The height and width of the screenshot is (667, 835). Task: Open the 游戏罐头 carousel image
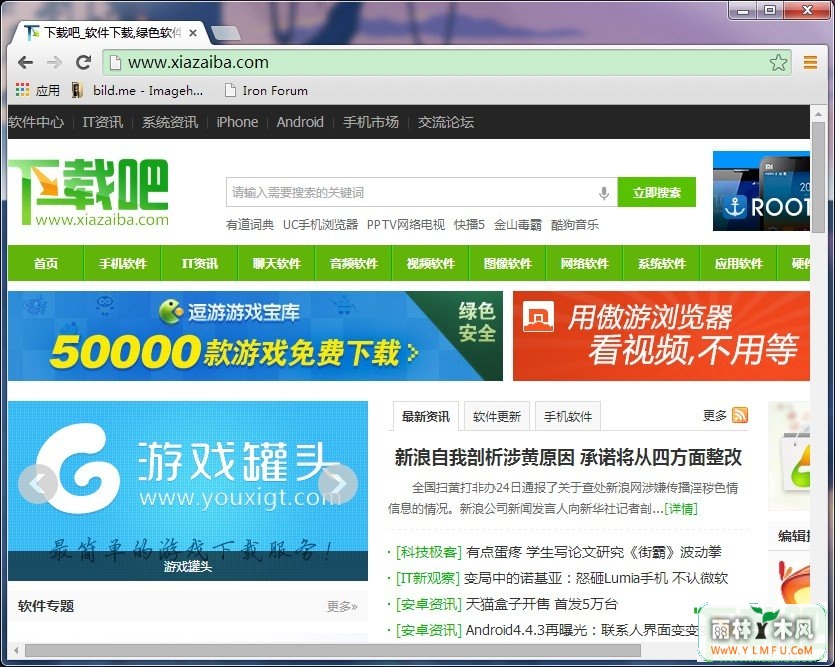click(188, 491)
